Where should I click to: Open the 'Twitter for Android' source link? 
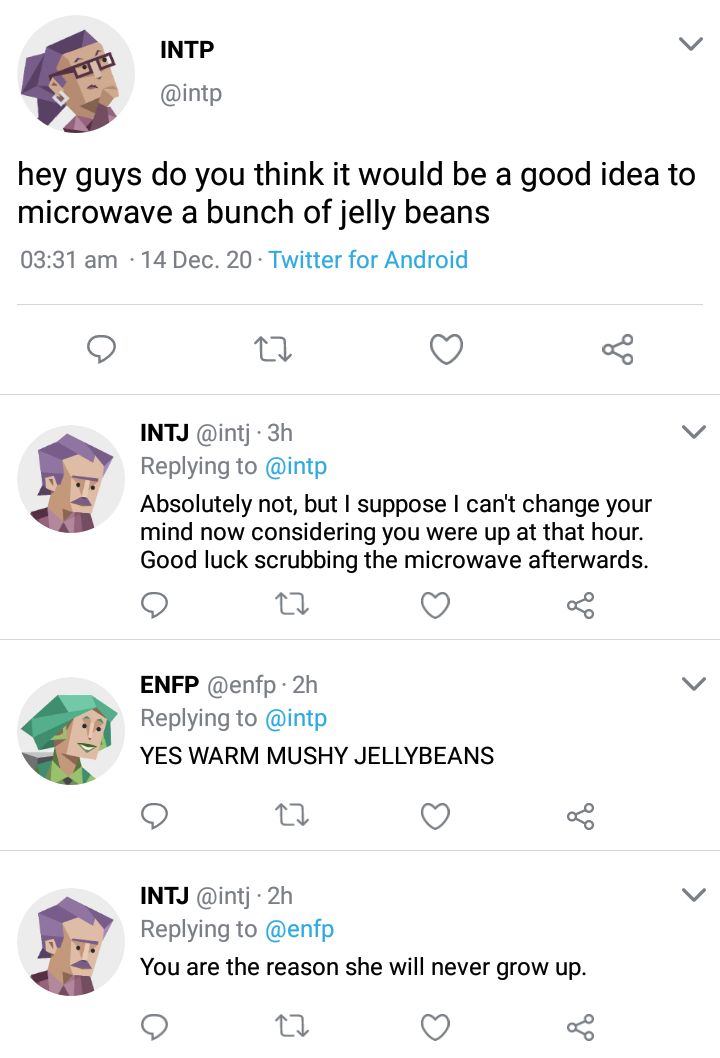tap(368, 260)
